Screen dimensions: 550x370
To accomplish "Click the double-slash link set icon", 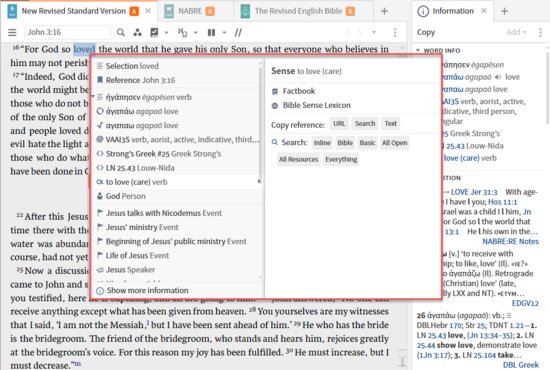I will pos(238,33).
